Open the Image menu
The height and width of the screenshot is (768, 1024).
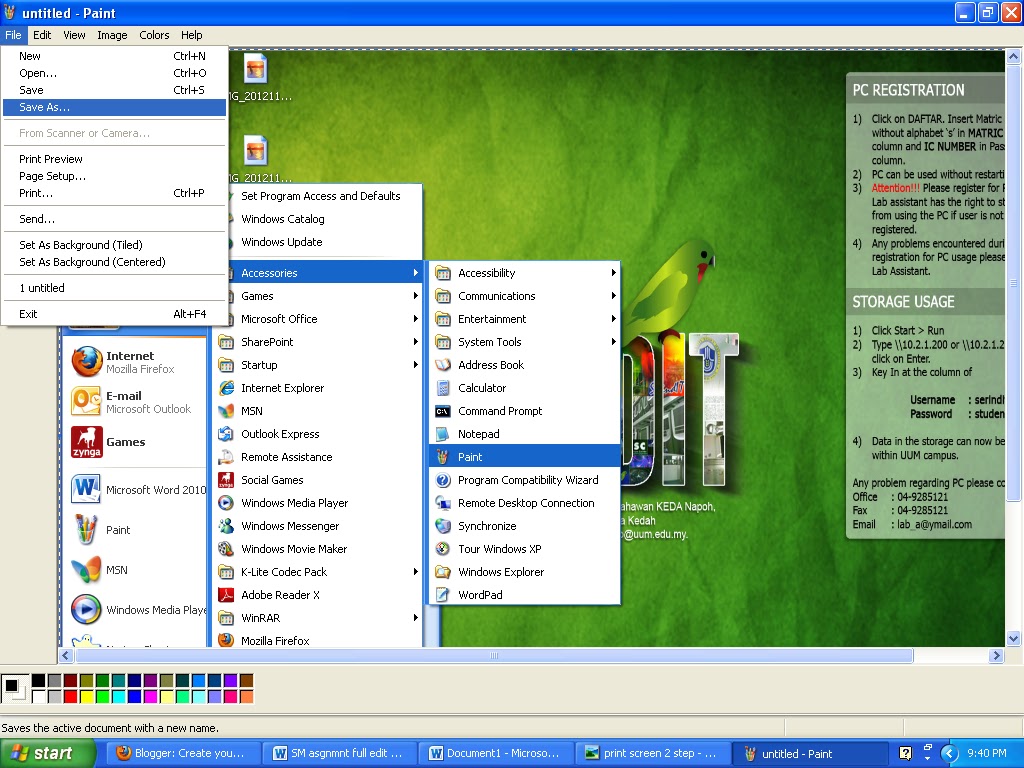112,35
